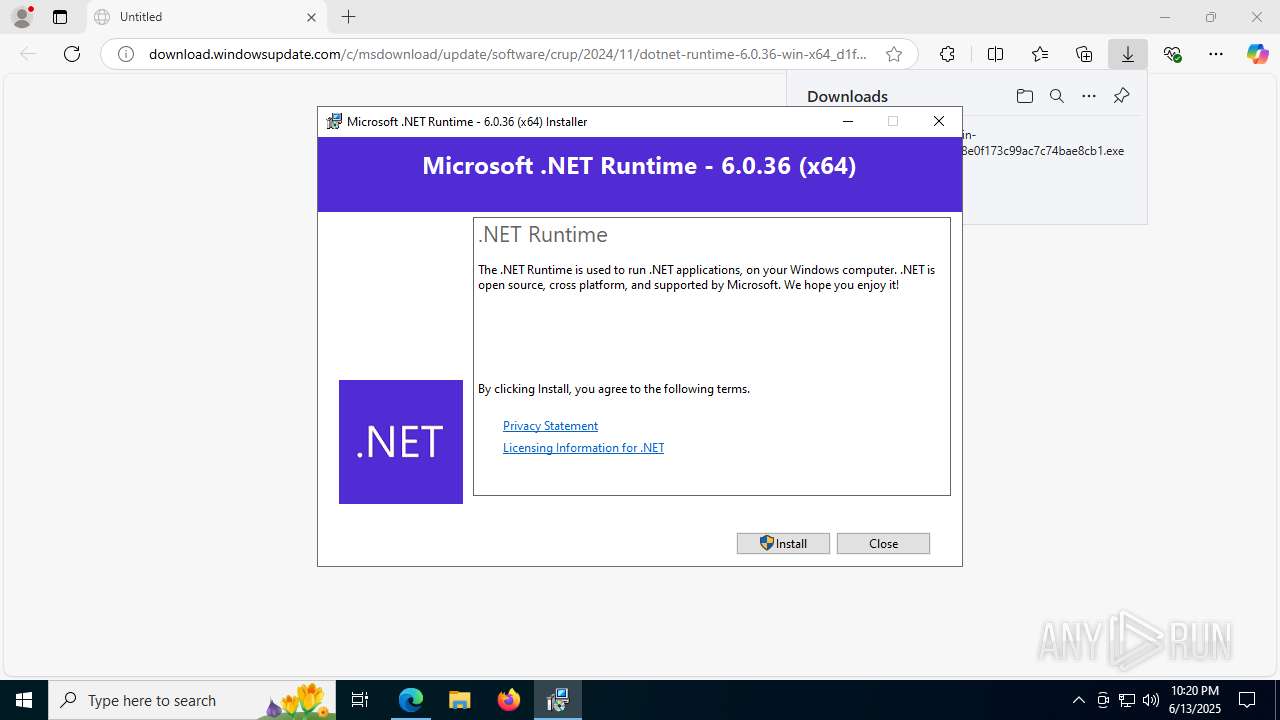
Task: Add page to favorites star icon
Action: (x=894, y=54)
